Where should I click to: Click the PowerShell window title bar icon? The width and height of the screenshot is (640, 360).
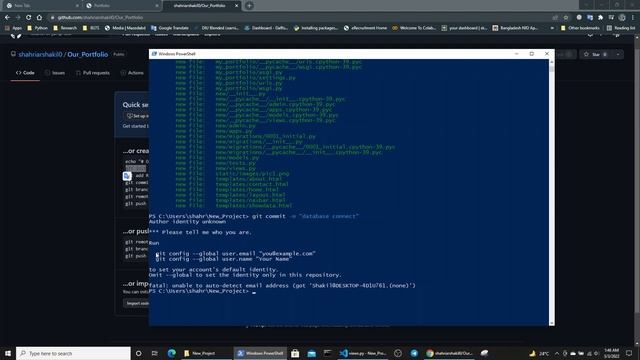[x=154, y=54]
